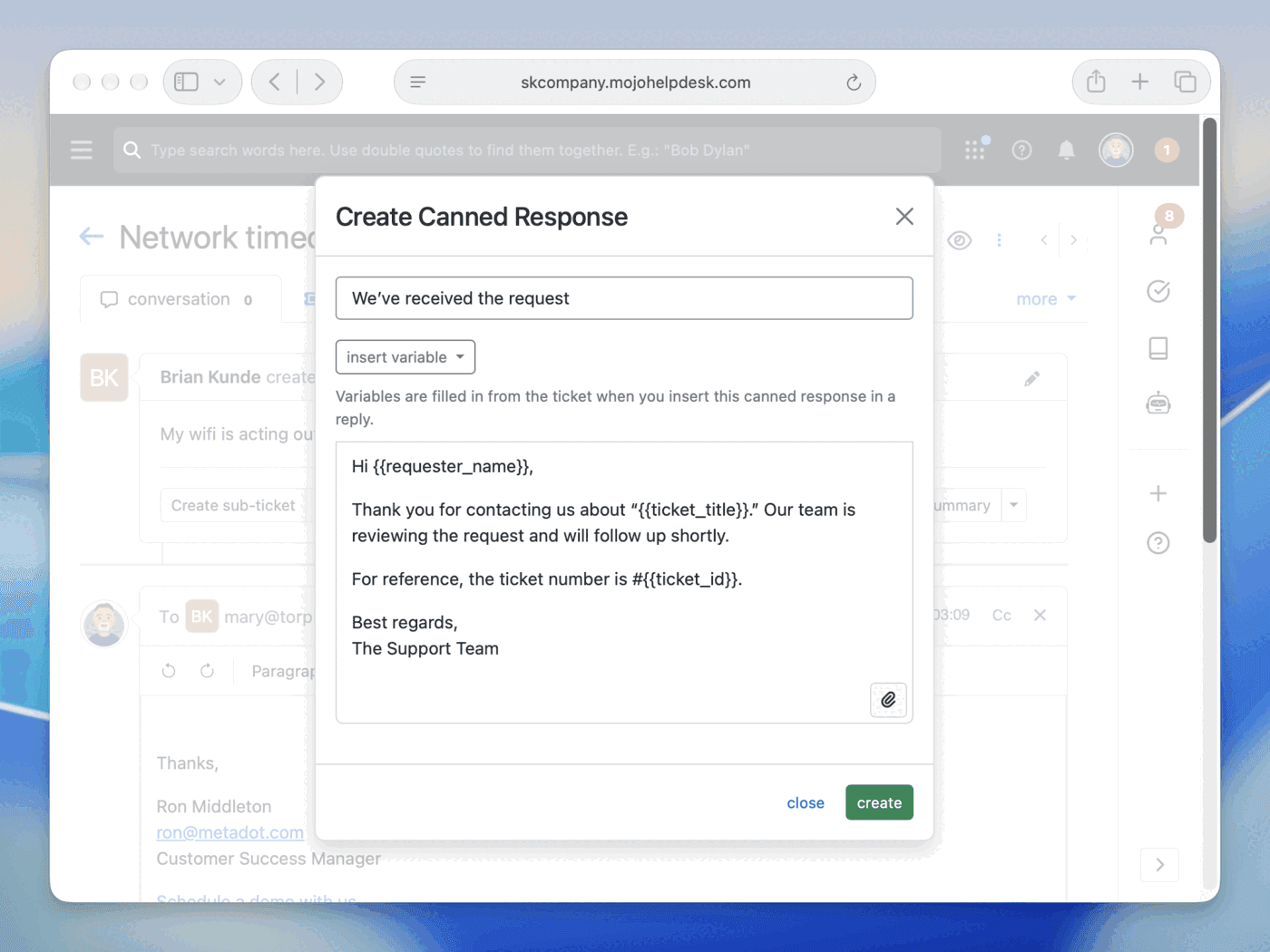Viewport: 1270px width, 952px height.
Task: Click the undo icon in reply editor toolbar
Action: [x=169, y=671]
